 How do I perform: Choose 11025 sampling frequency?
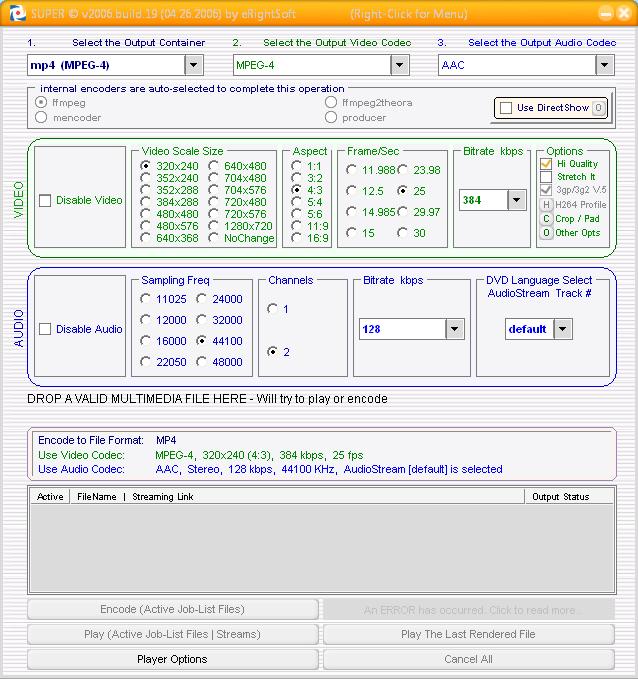pos(146,299)
